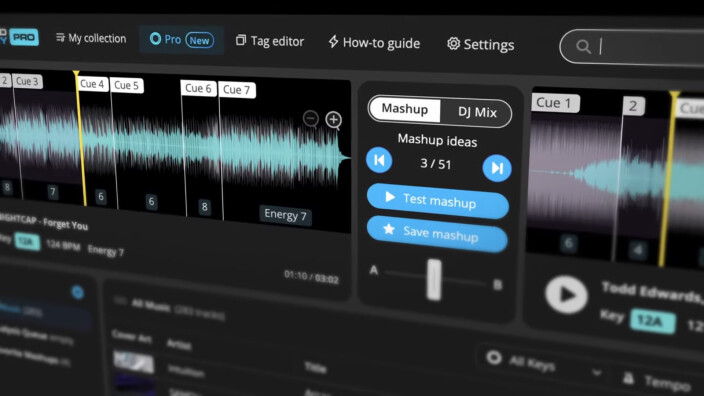Click the left deck 12A key badge
Image resolution: width=704 pixels, height=396 pixels.
click(x=26, y=242)
